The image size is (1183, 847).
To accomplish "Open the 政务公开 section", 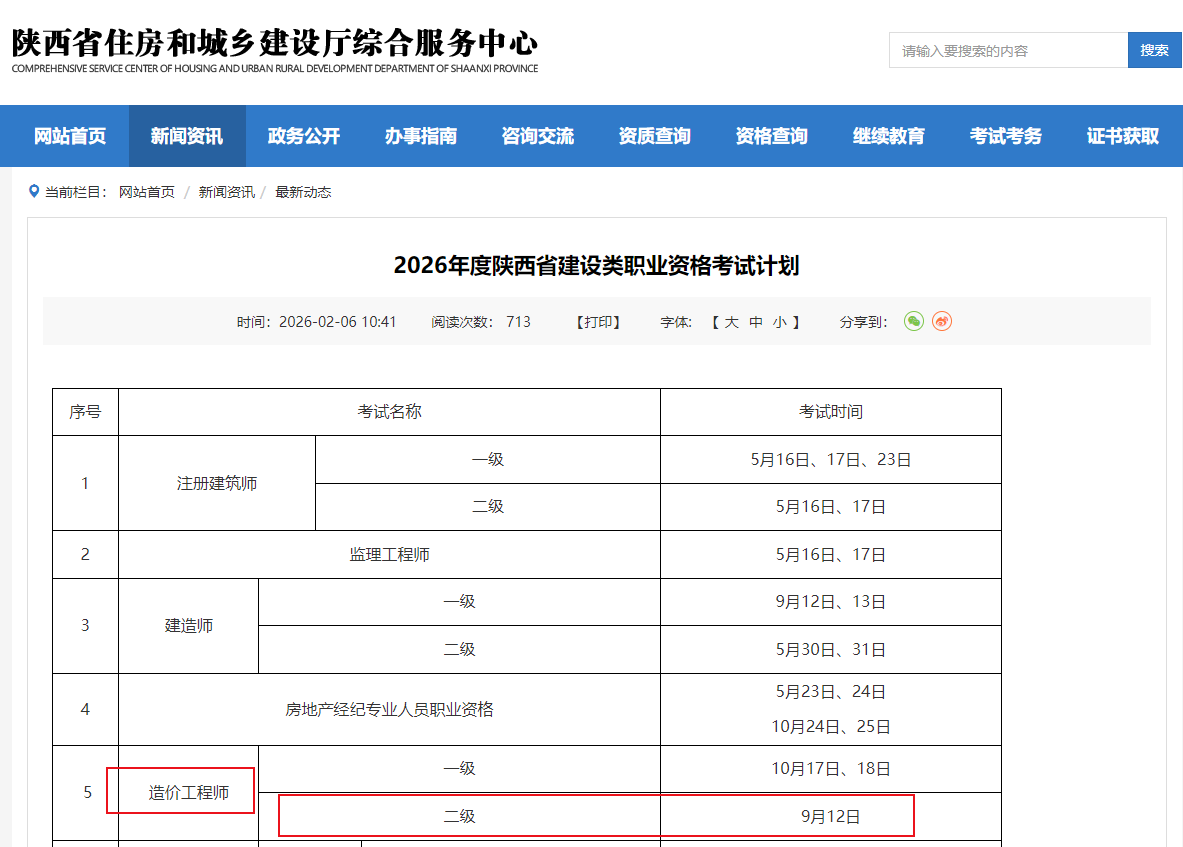I will [303, 135].
